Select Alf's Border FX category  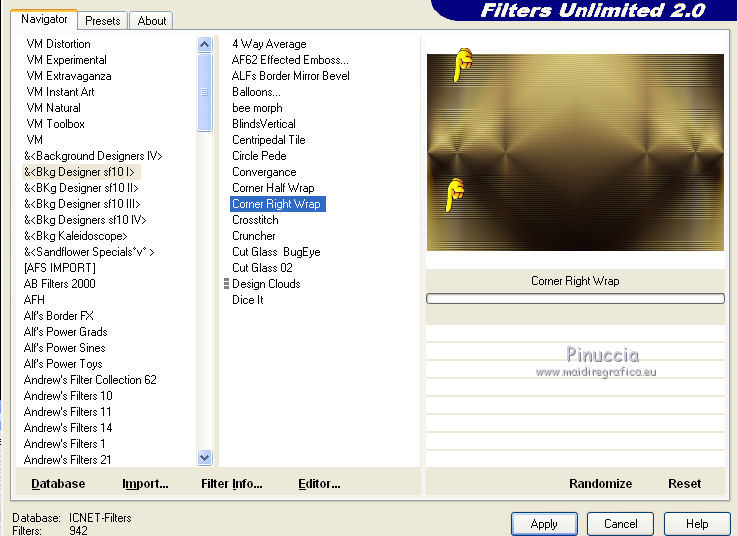coord(58,316)
